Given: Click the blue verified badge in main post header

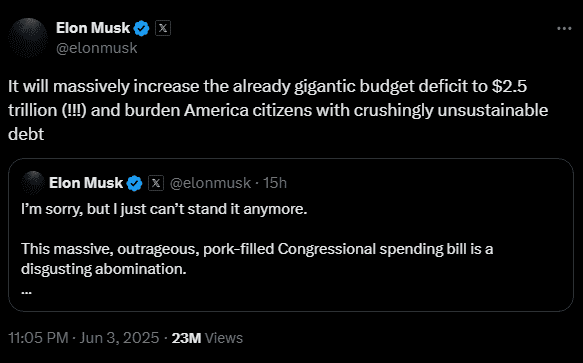Looking at the screenshot, I should click(x=142, y=29).
